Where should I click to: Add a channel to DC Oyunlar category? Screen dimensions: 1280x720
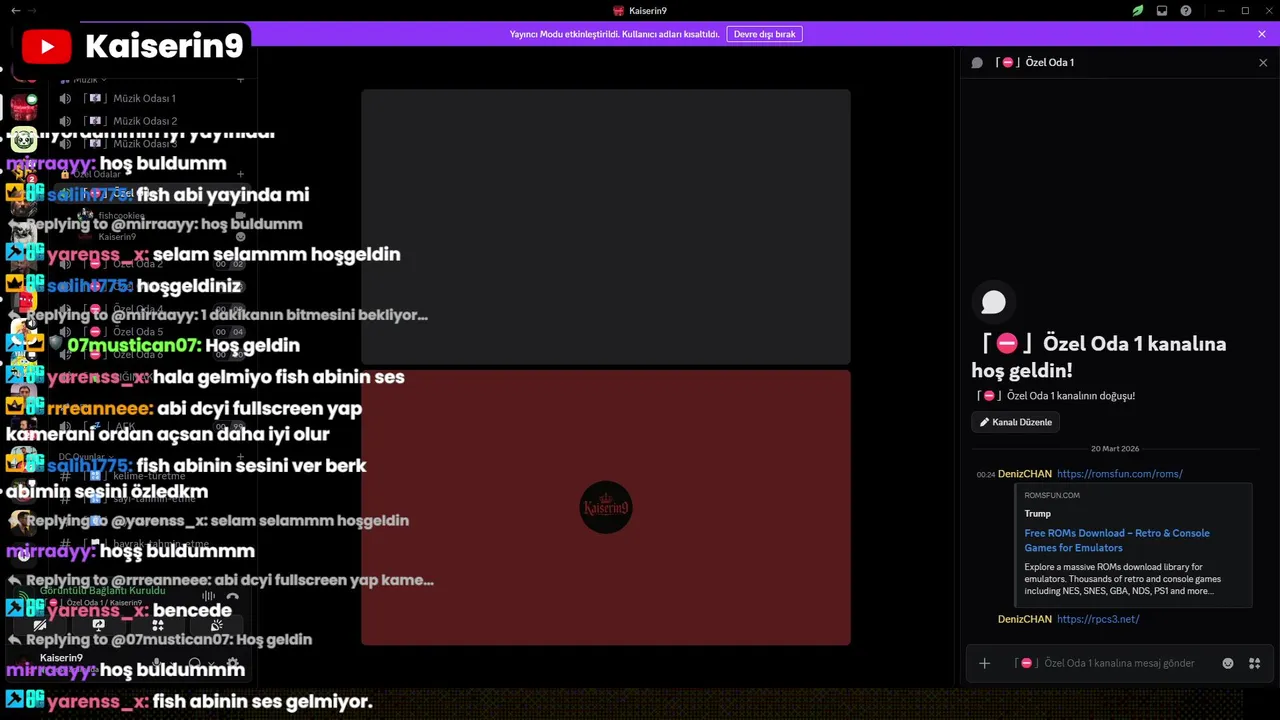click(240, 457)
